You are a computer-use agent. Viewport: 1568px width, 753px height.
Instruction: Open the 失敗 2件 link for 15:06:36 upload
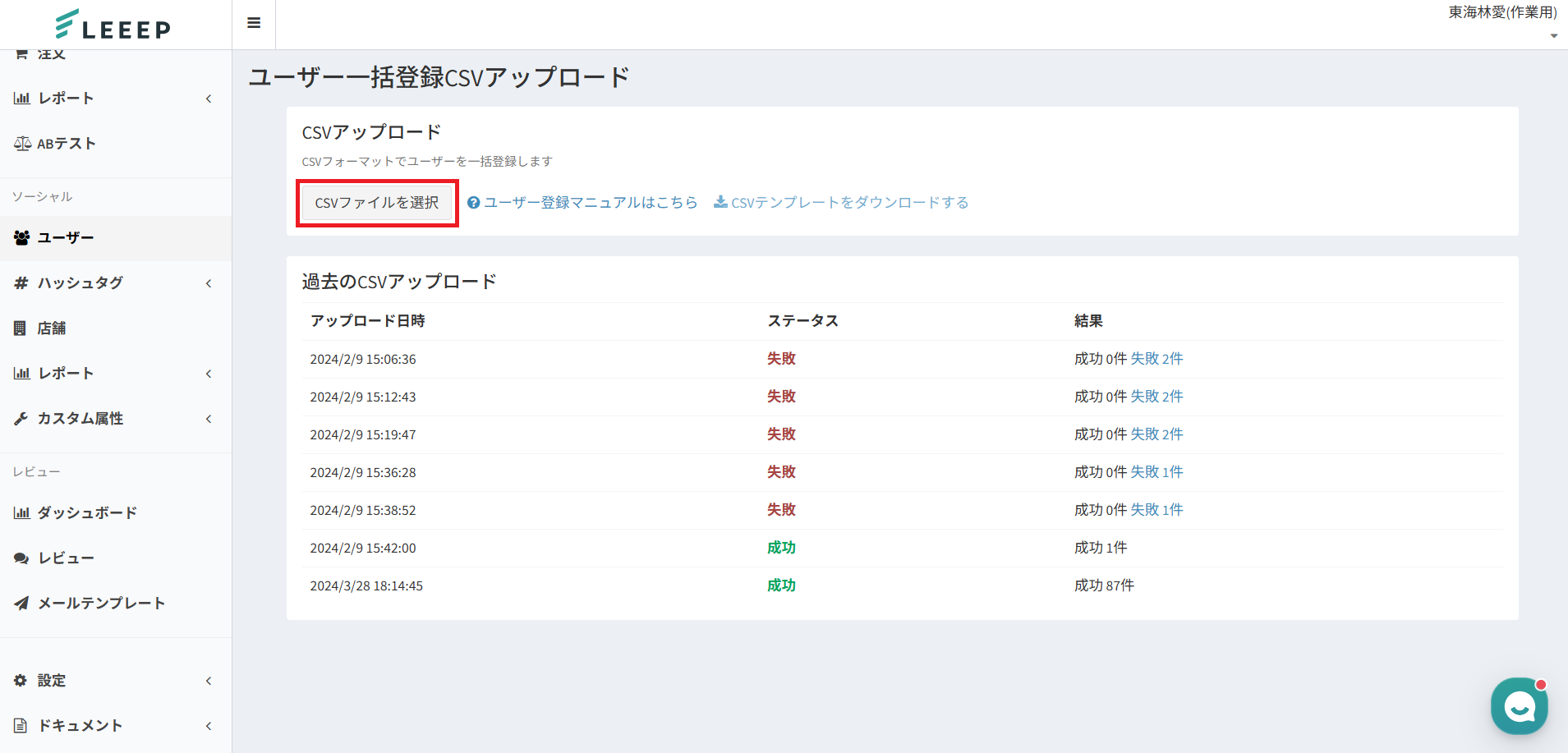pyautogui.click(x=1156, y=359)
